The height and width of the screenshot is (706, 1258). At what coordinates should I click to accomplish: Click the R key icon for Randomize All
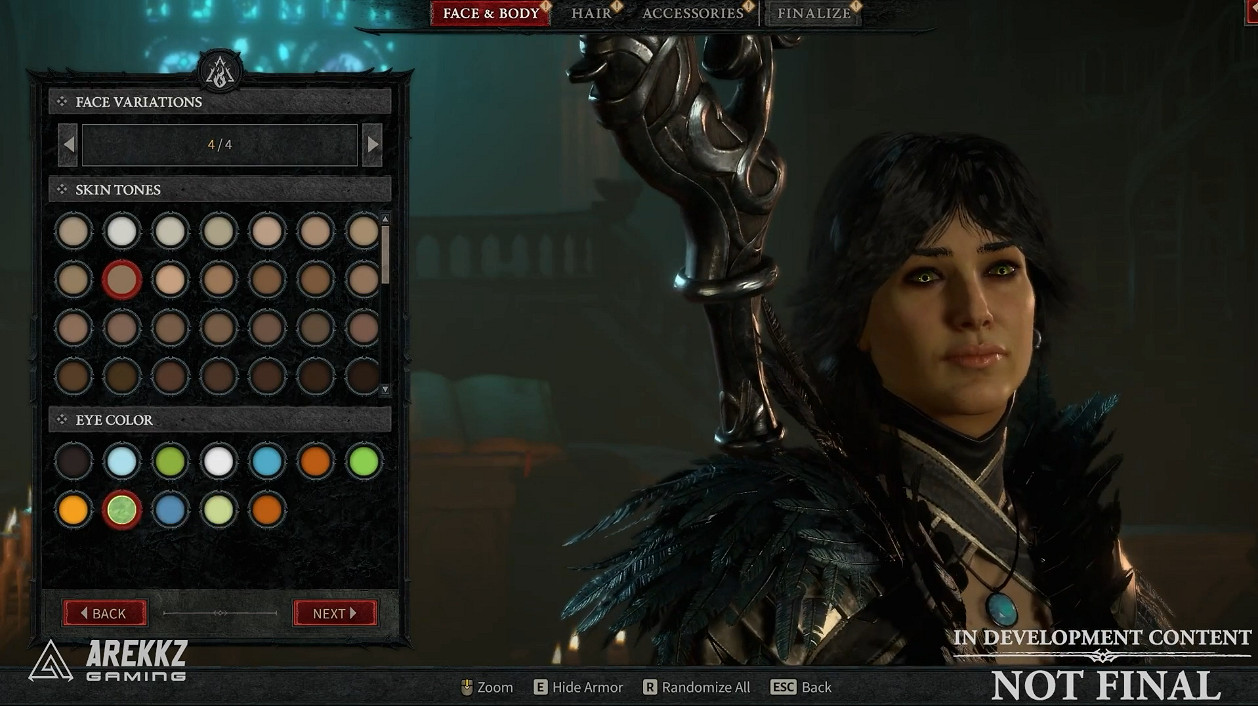pyautogui.click(x=650, y=687)
